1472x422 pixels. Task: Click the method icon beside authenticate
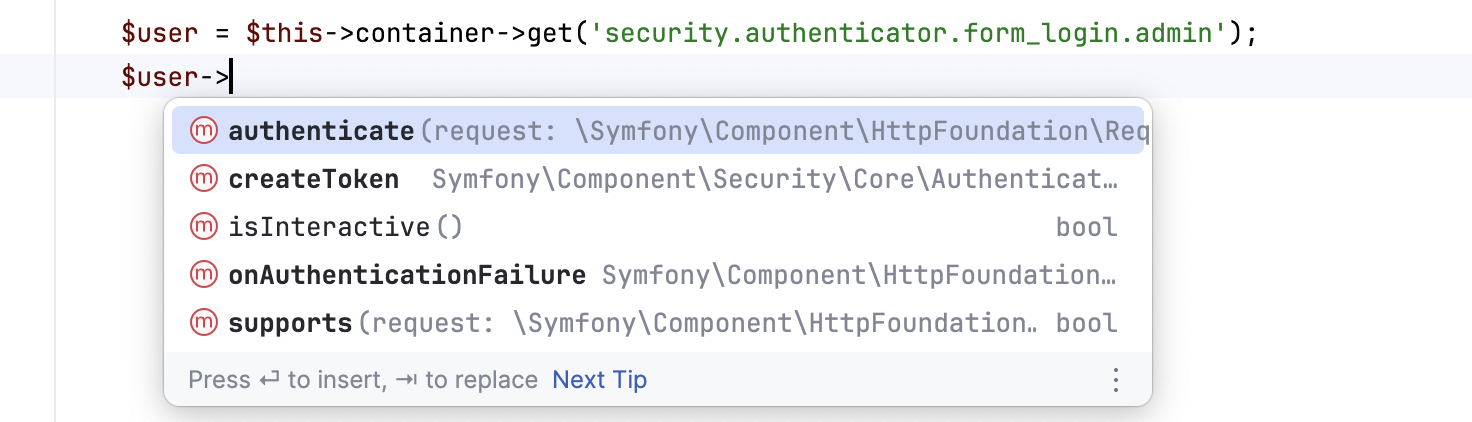(203, 131)
